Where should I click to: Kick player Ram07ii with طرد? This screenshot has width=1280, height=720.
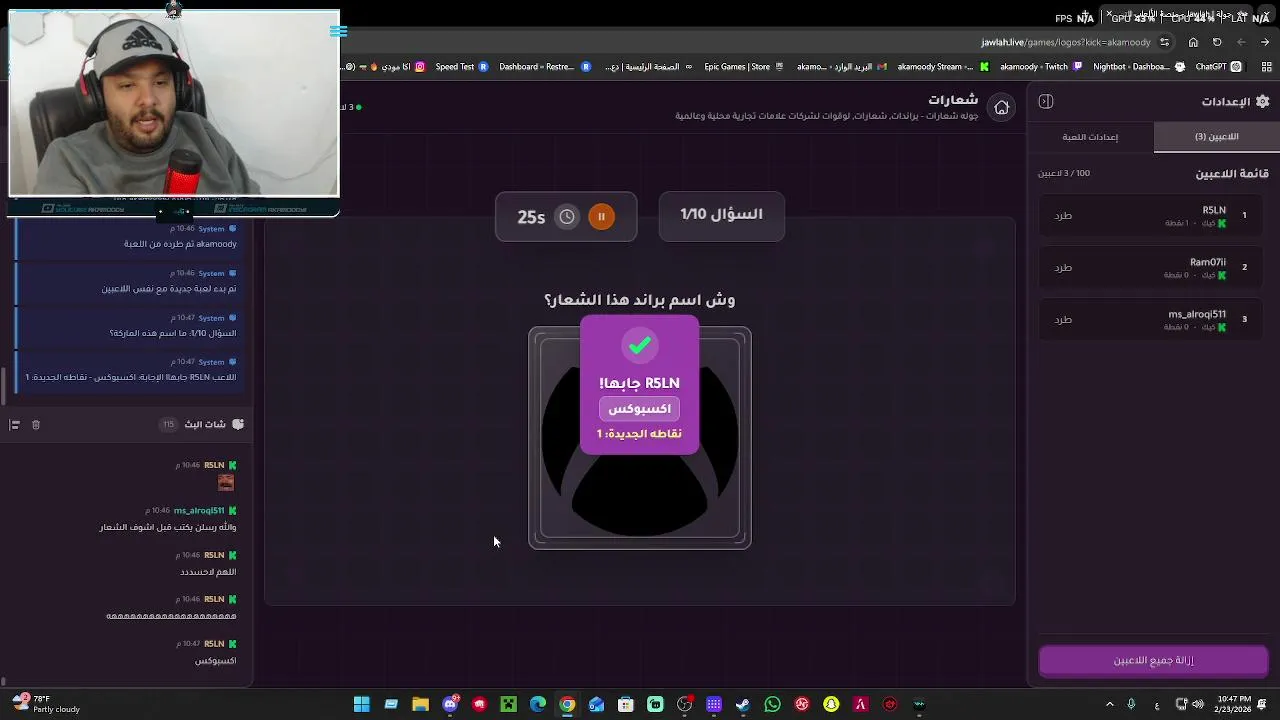(x=1063, y=268)
